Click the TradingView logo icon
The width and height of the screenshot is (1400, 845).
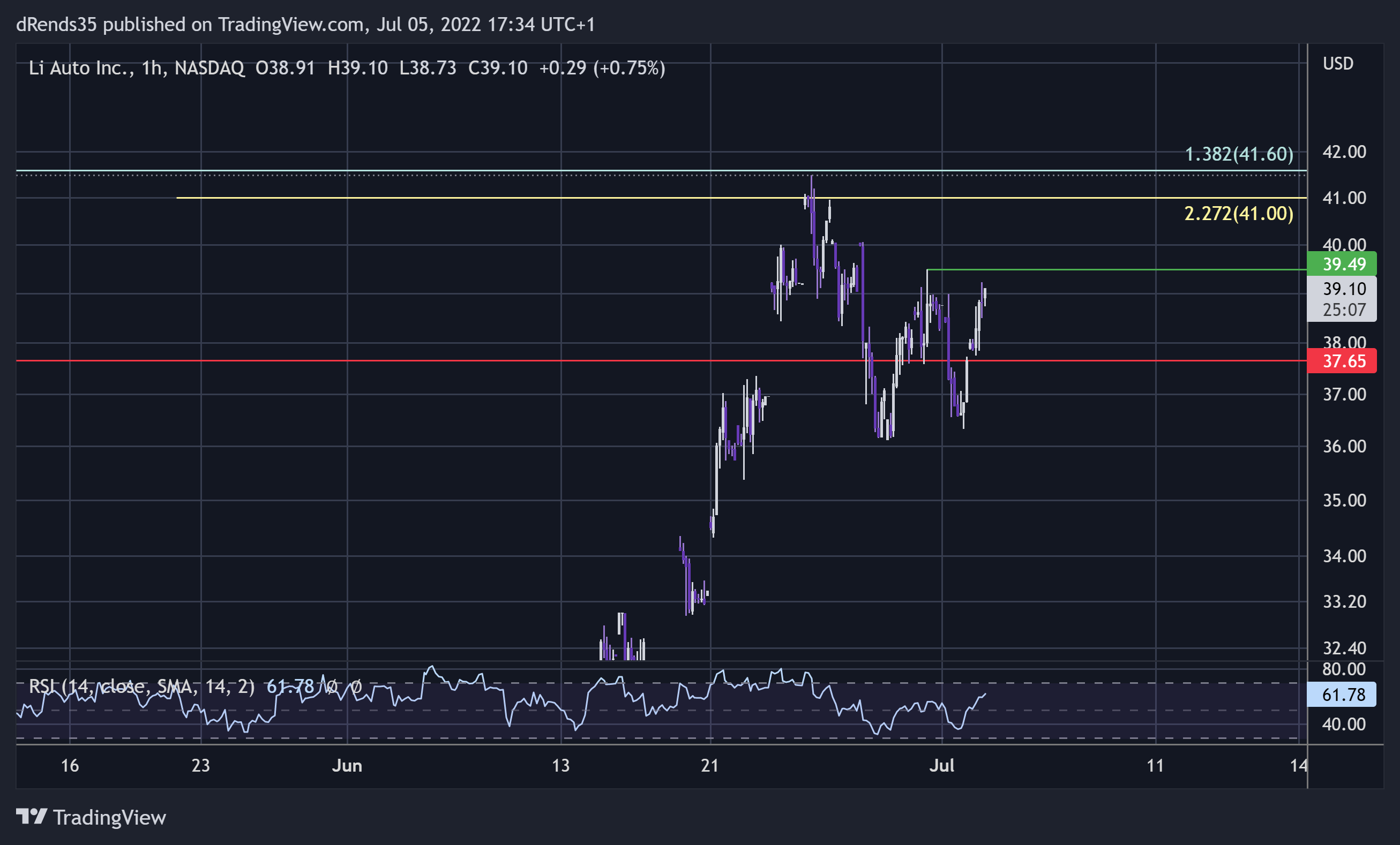tap(31, 817)
